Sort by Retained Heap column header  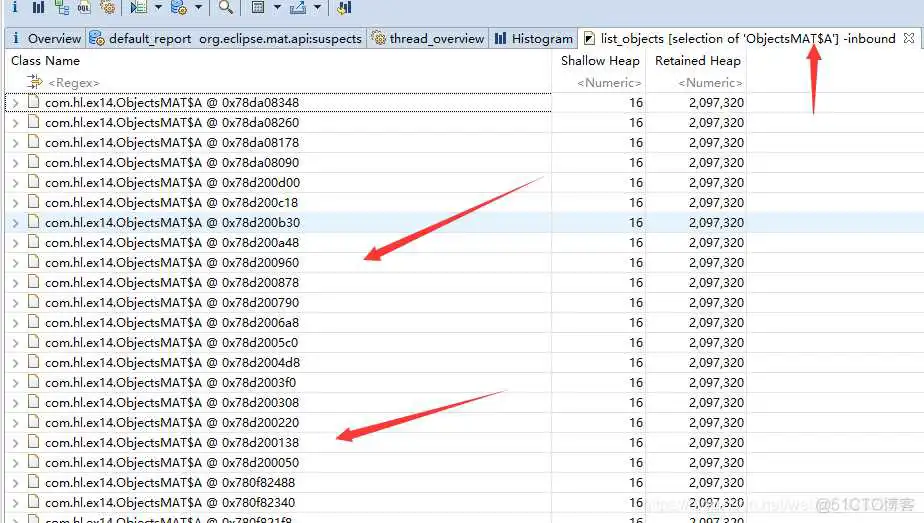pos(697,61)
